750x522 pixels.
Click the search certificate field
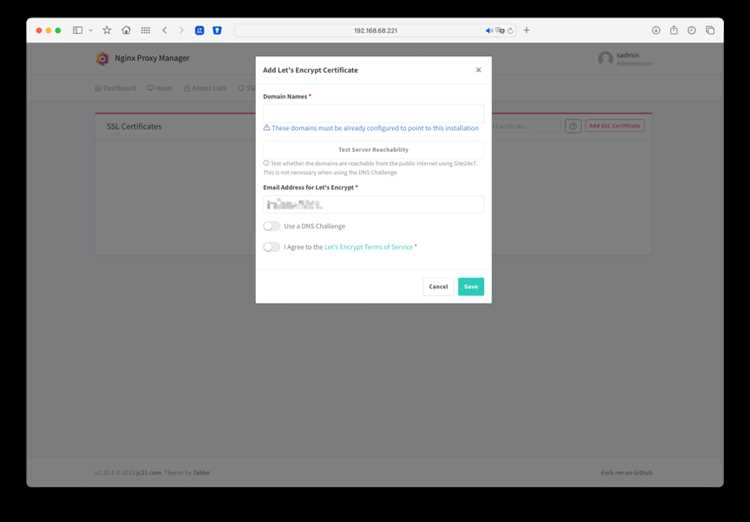click(525, 126)
